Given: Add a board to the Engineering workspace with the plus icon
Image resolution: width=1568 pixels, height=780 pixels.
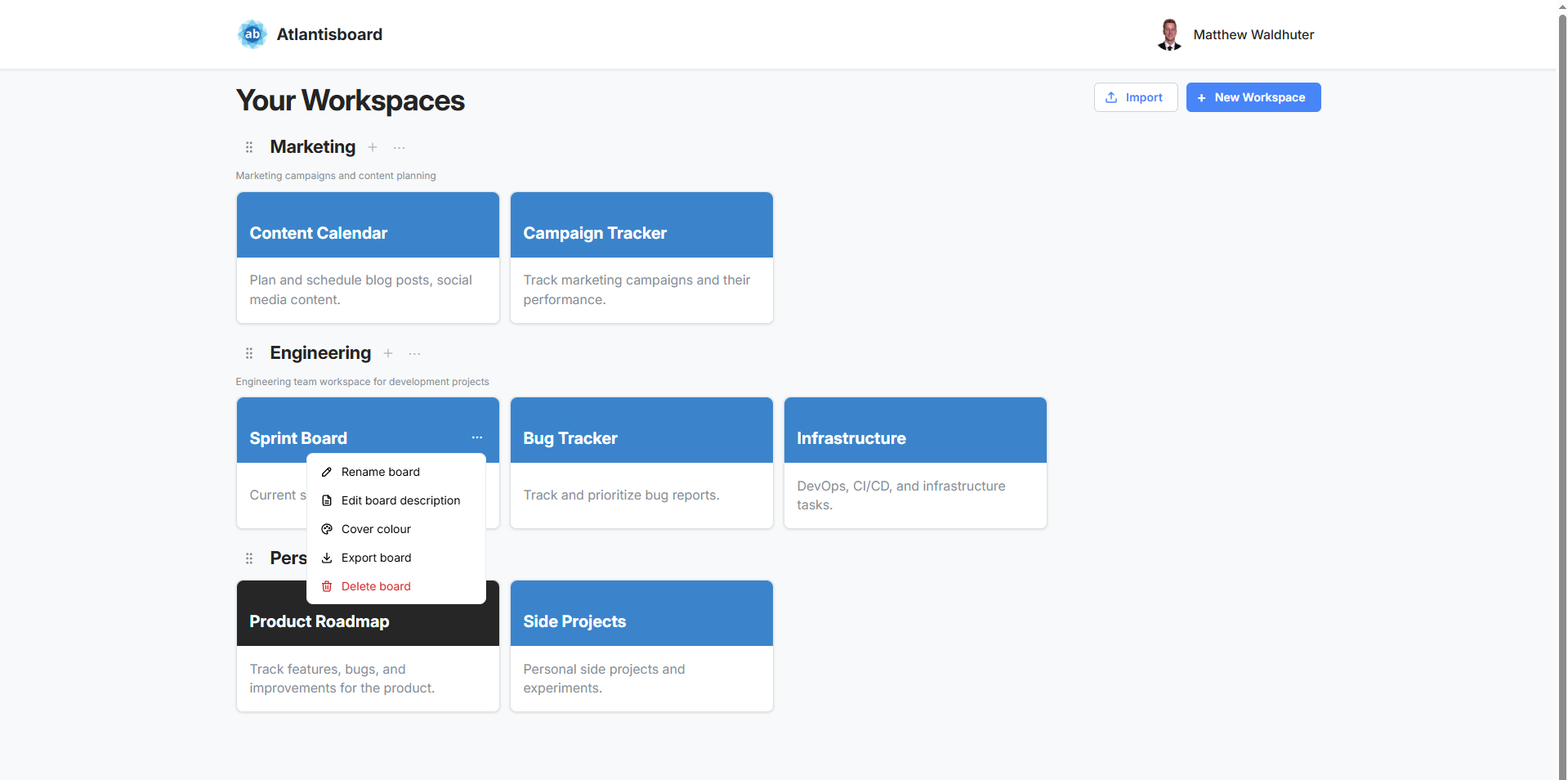Looking at the screenshot, I should [388, 353].
